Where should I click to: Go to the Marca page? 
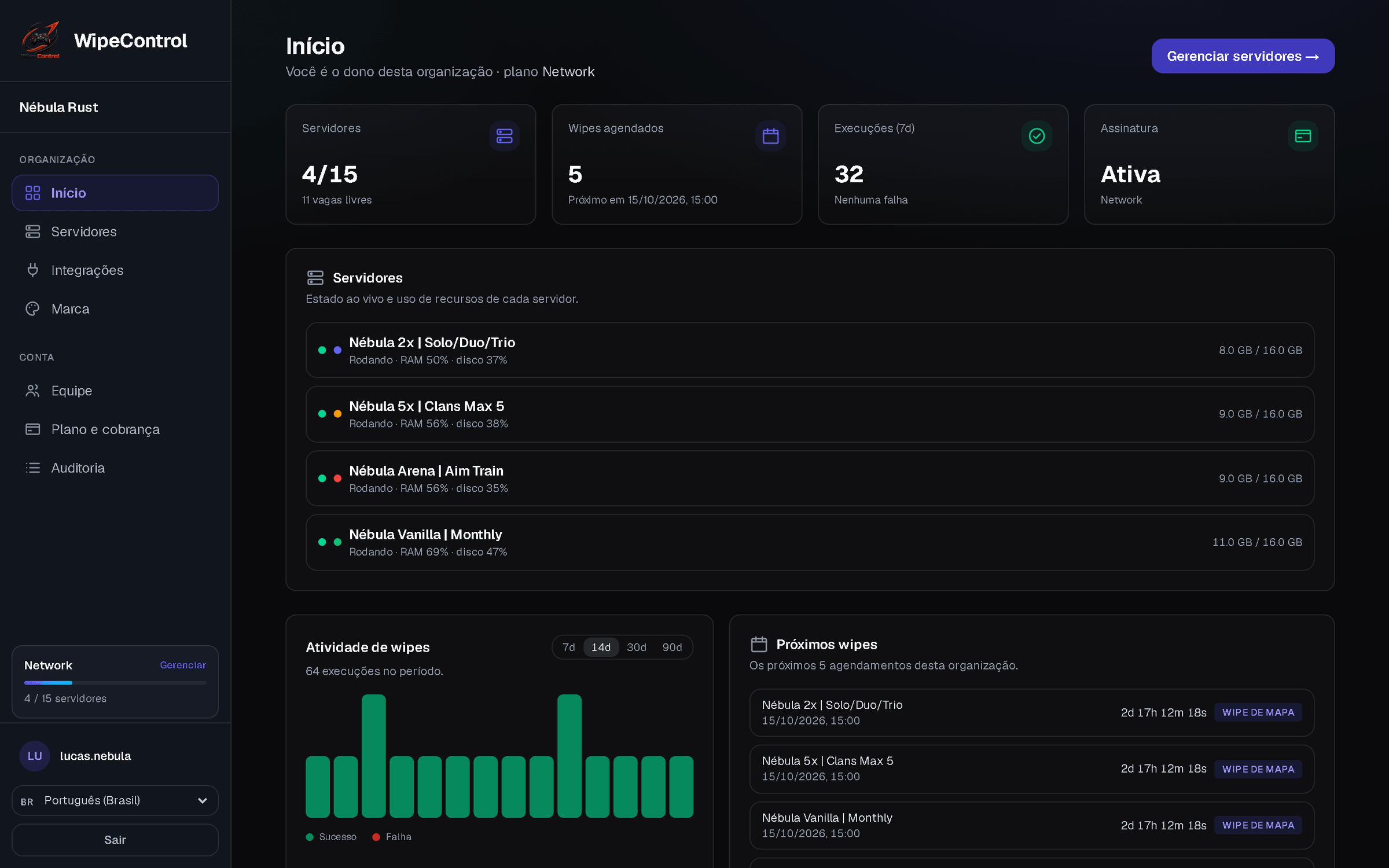click(x=115, y=309)
